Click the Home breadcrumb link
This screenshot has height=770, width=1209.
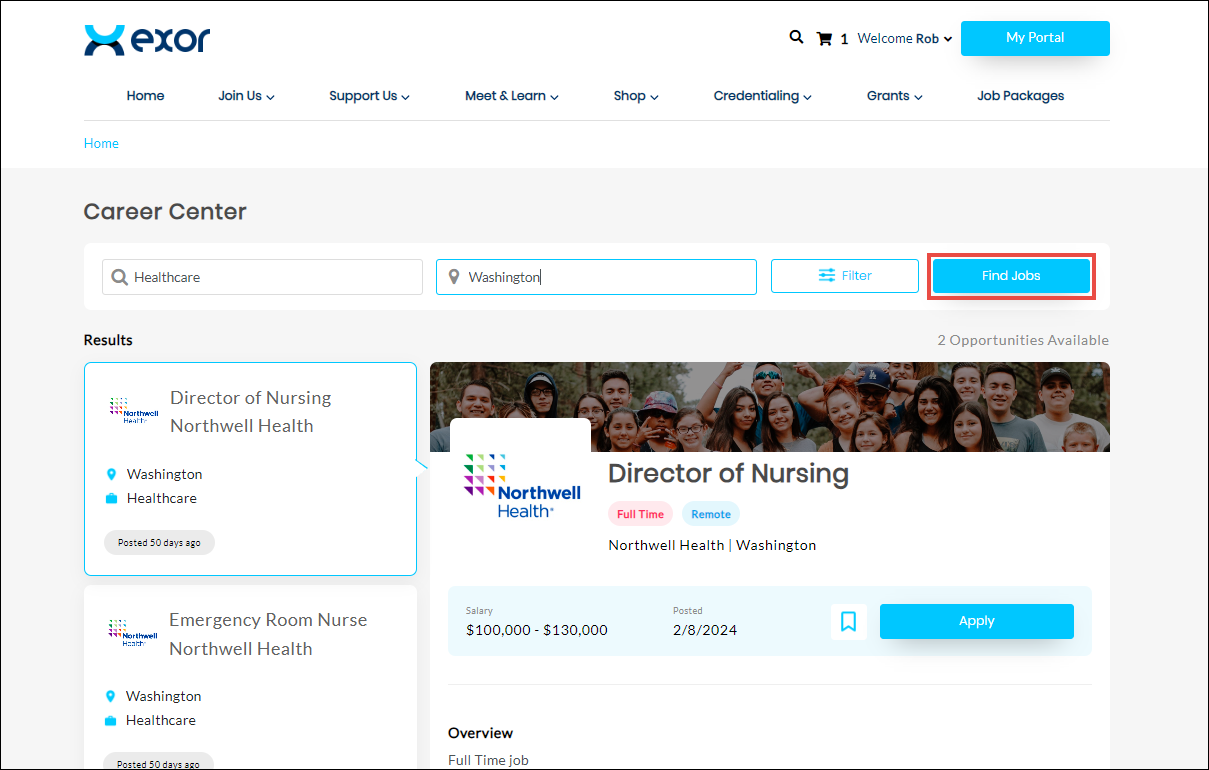pyautogui.click(x=101, y=143)
